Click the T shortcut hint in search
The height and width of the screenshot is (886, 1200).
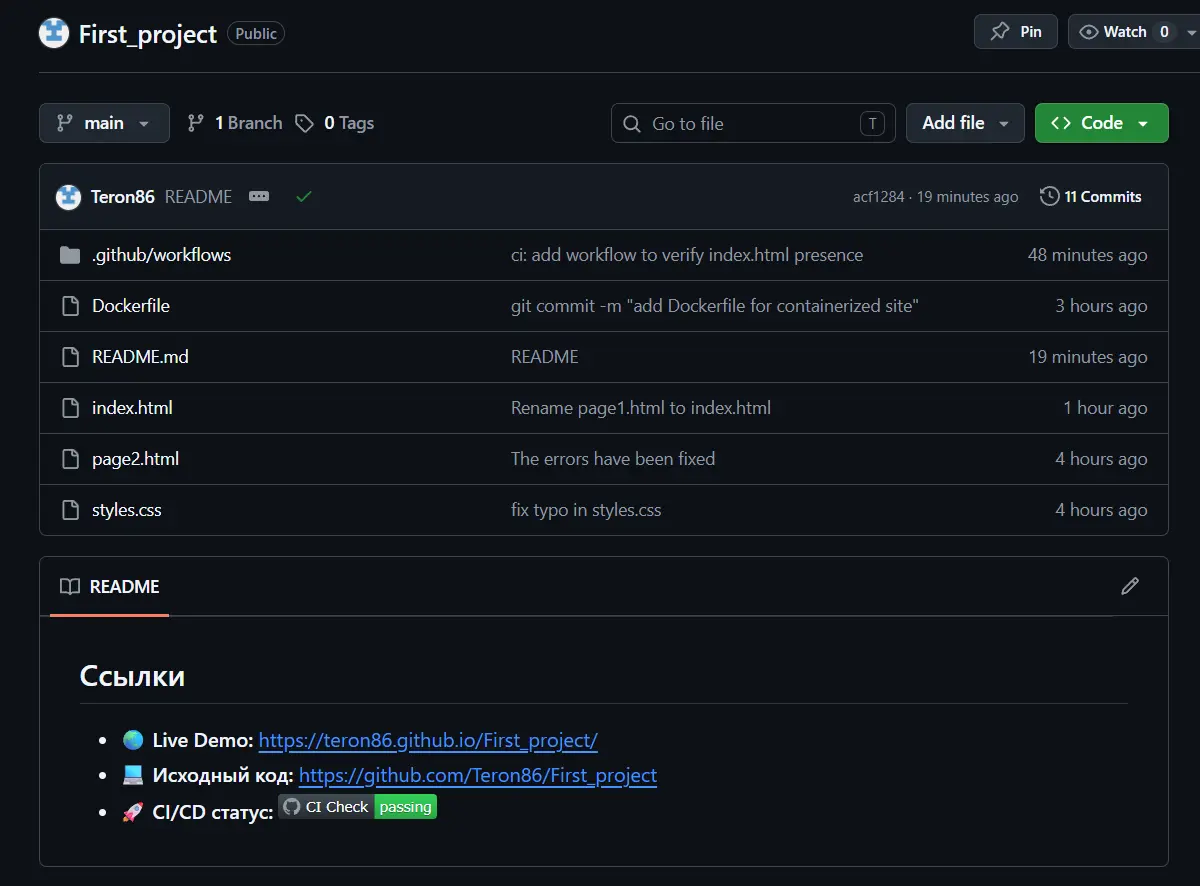point(872,124)
